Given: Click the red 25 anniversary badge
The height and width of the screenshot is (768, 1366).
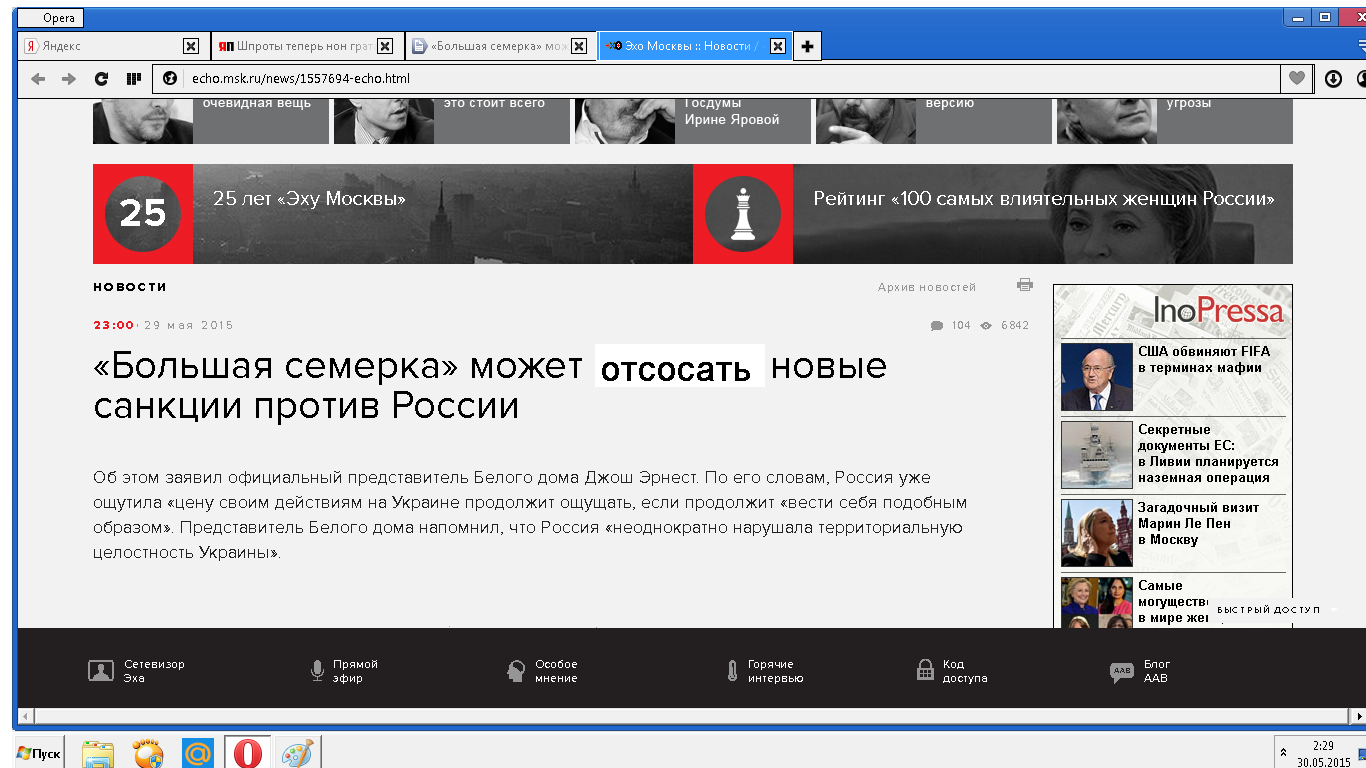Looking at the screenshot, I should pos(143,214).
